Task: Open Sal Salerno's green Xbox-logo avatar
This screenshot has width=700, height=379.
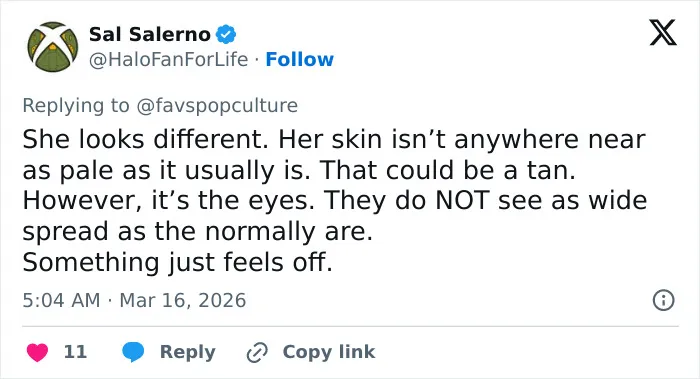Action: coord(53,46)
